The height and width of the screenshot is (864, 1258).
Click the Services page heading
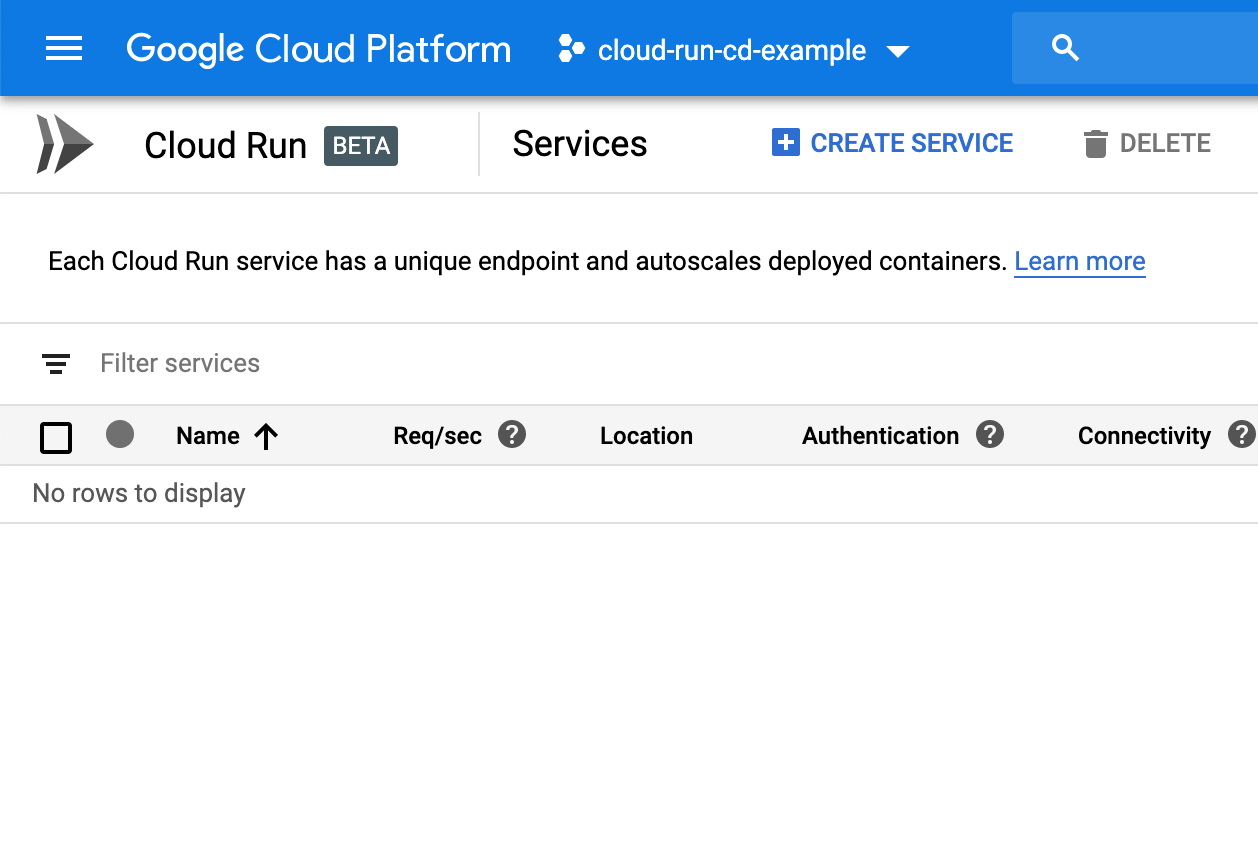580,144
